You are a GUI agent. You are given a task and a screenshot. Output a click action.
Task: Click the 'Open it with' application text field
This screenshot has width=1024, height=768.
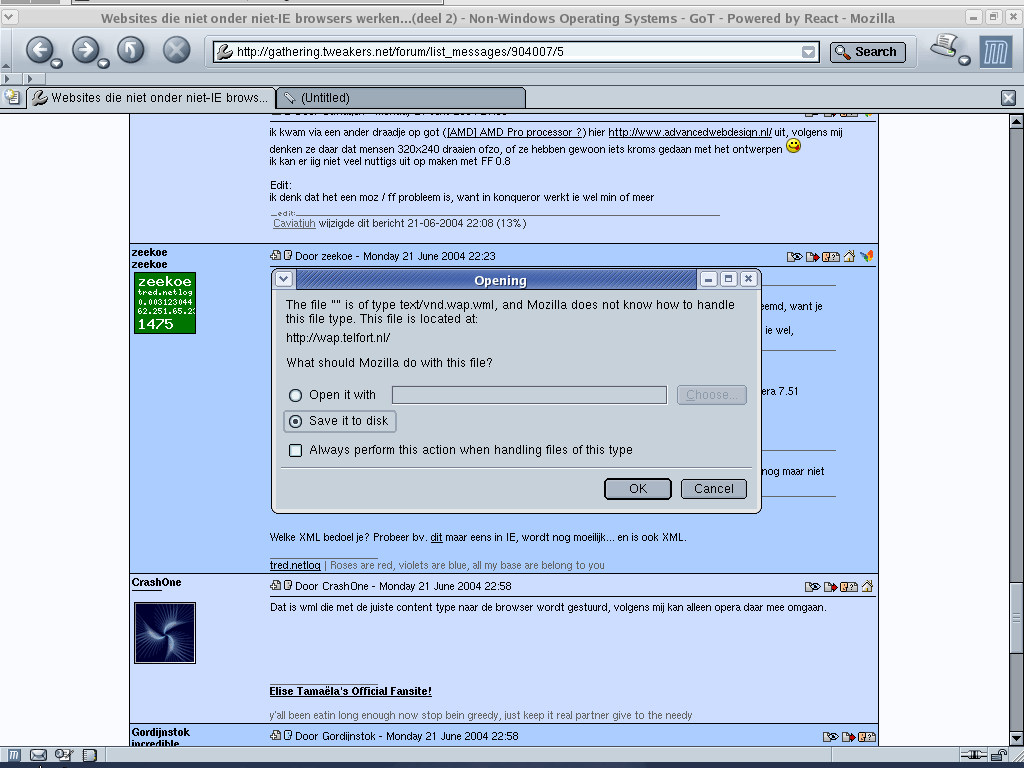point(529,395)
